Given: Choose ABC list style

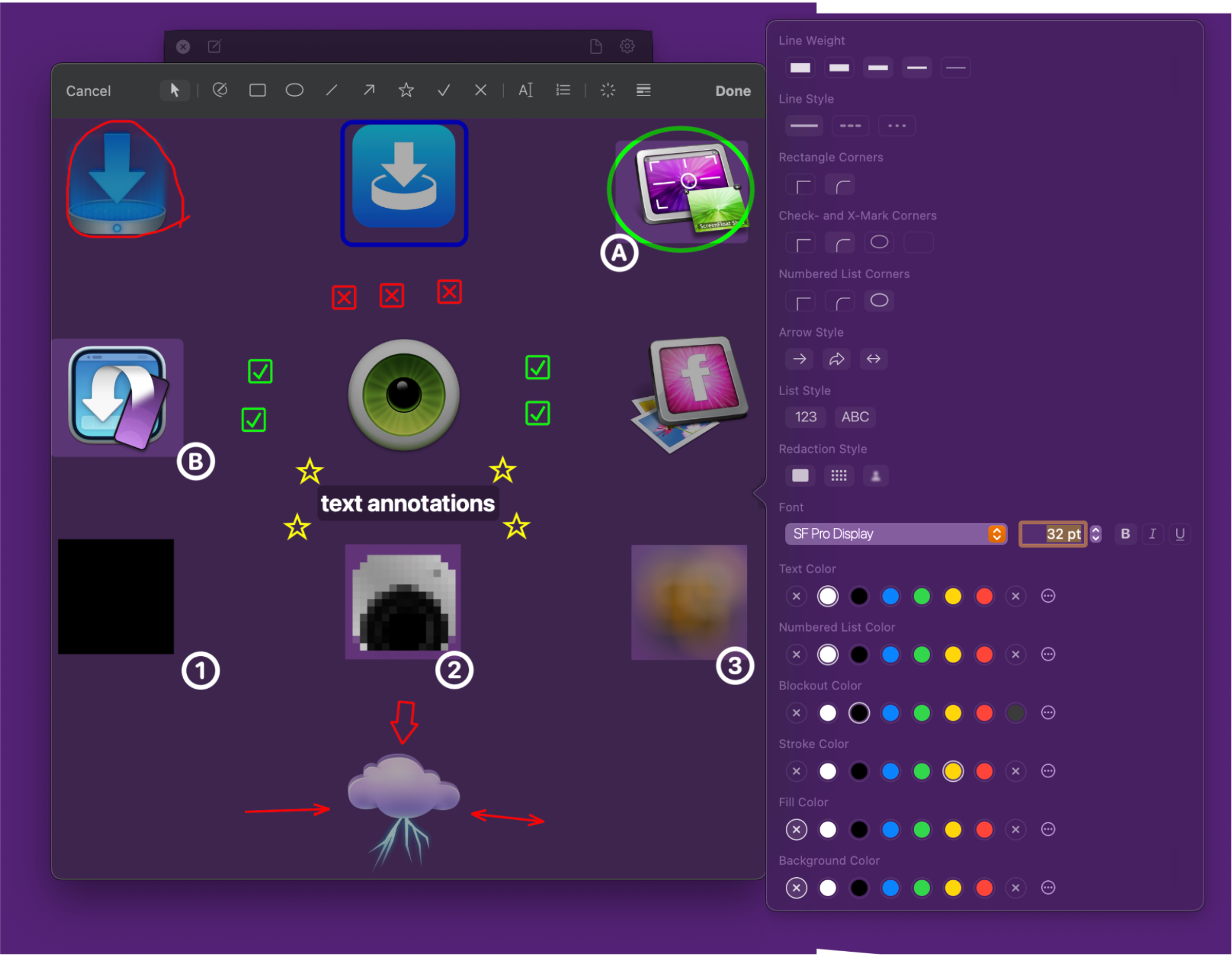Looking at the screenshot, I should (x=855, y=417).
